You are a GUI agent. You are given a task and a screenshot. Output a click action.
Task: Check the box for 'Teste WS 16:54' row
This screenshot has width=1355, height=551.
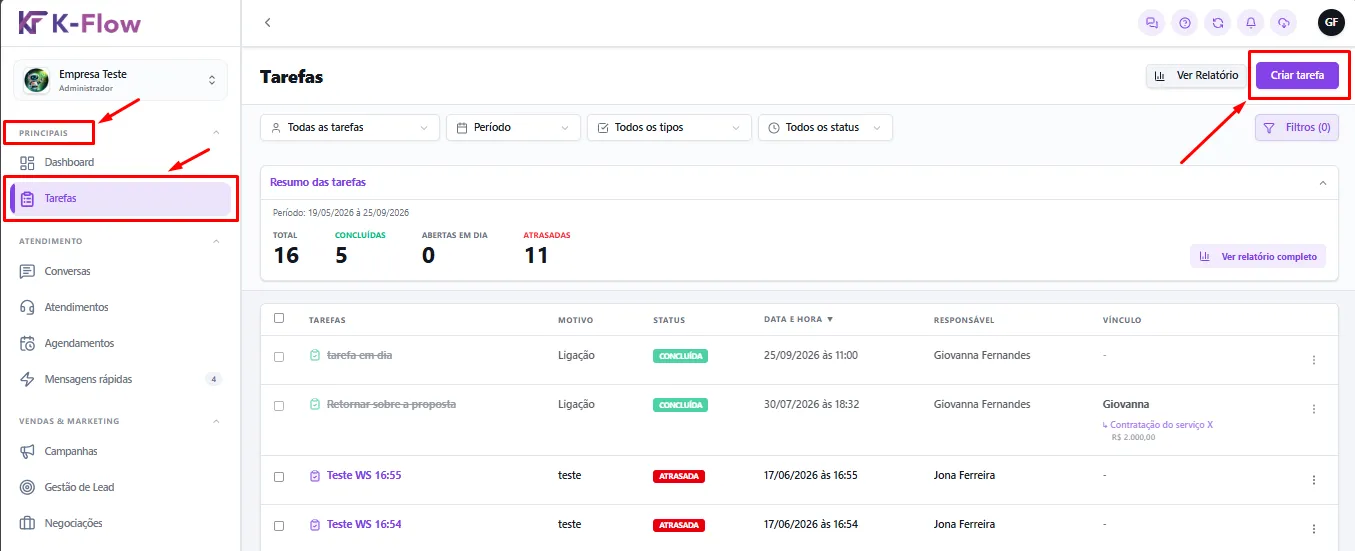click(279, 525)
